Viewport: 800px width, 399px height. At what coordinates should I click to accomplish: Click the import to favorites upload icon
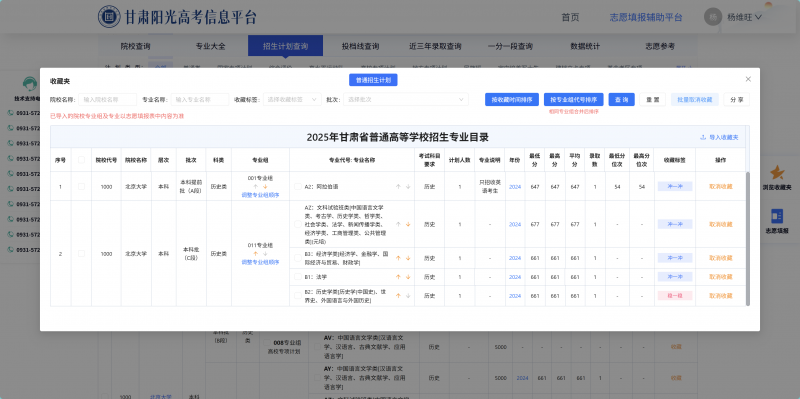(x=703, y=137)
